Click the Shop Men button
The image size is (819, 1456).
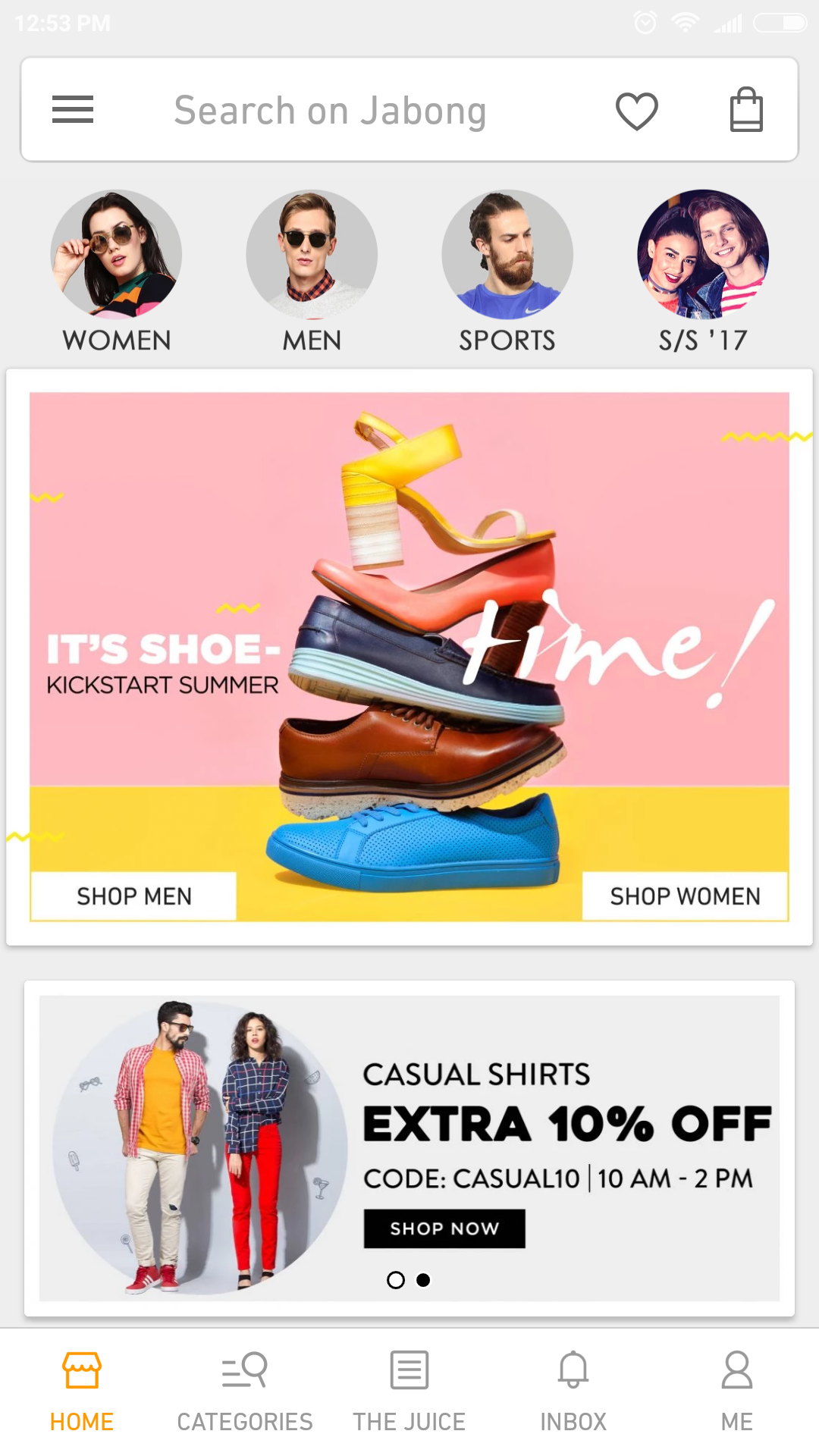point(133,896)
